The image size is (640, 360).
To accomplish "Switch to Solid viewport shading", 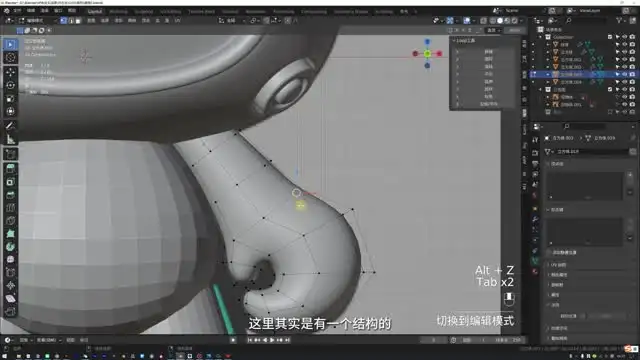I will tap(500, 20).
